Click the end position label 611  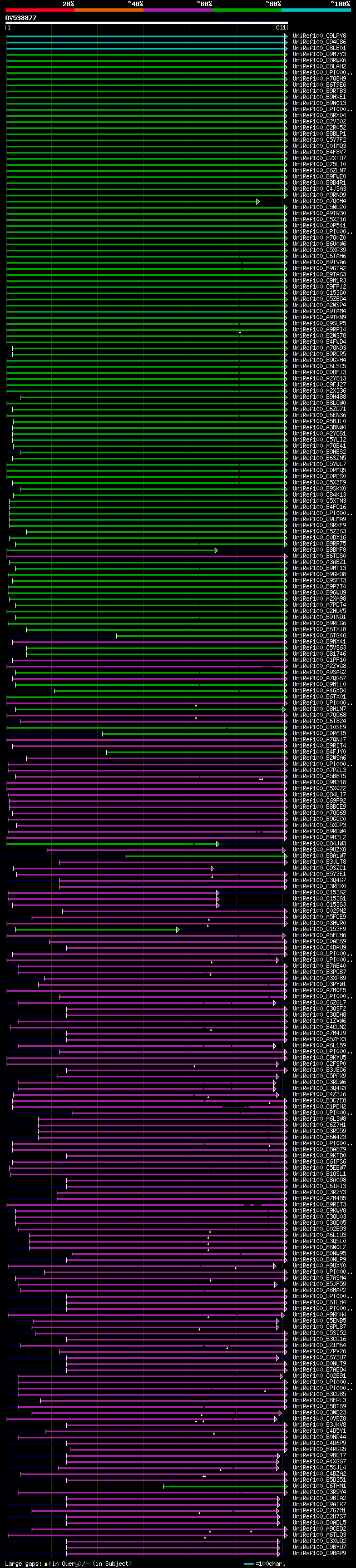(280, 27)
